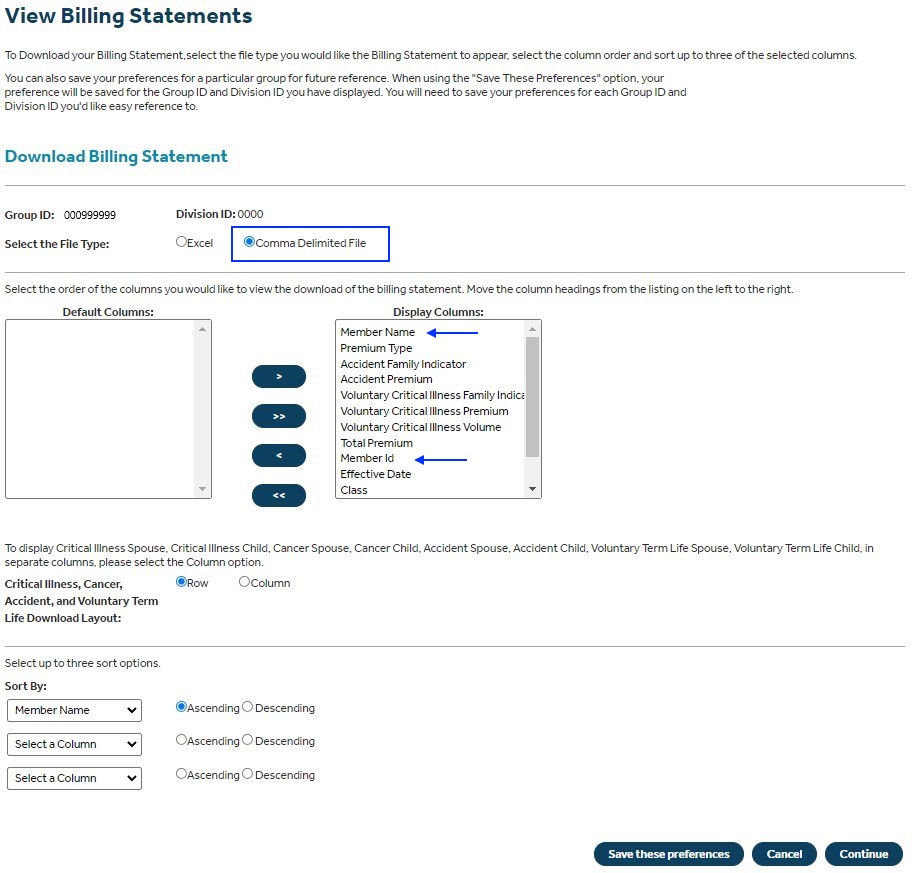
Task: Click Display Columns scrollbar up arrow
Action: (x=532, y=329)
